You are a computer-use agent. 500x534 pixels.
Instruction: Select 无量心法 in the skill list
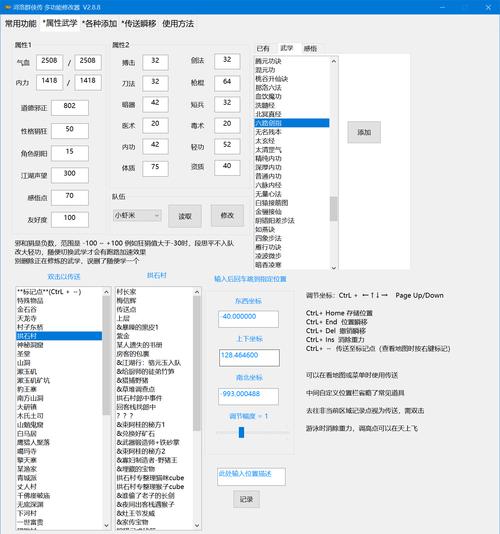pos(292,194)
